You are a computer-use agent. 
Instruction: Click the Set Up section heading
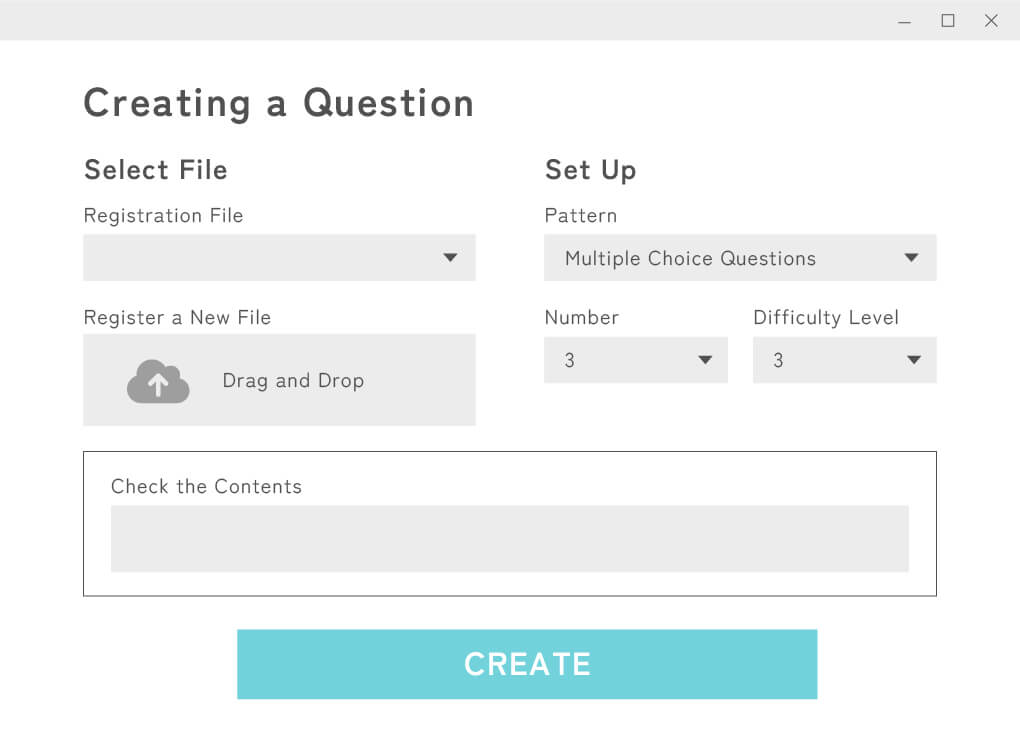[590, 170]
